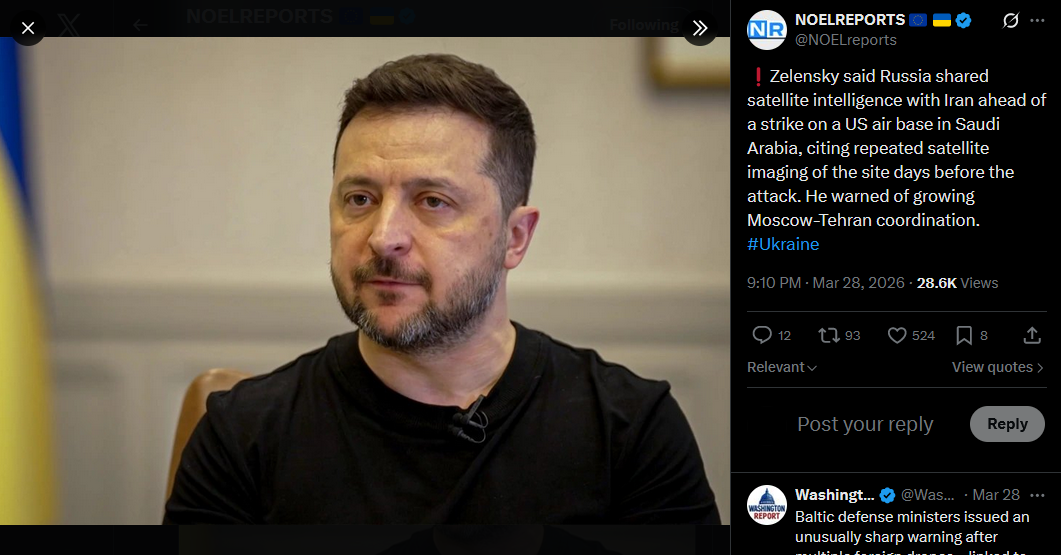The image size is (1061, 555).
Task: Share the post with the upload arrow icon
Action: 1031,335
